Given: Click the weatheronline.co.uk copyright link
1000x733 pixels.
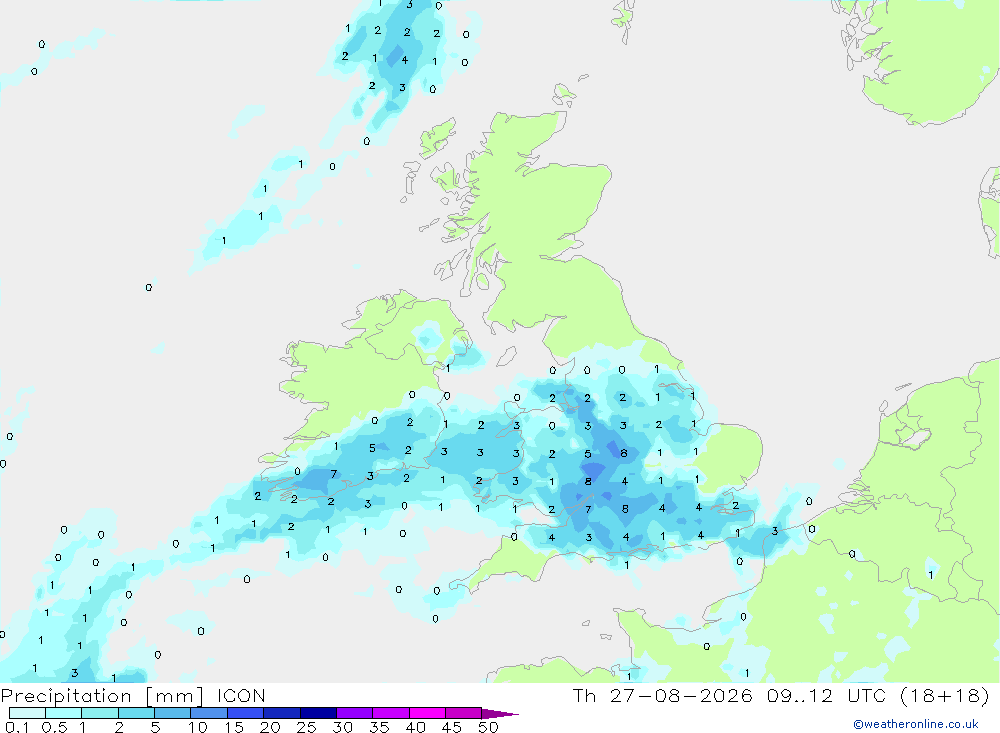Looking at the screenshot, I should tap(916, 724).
